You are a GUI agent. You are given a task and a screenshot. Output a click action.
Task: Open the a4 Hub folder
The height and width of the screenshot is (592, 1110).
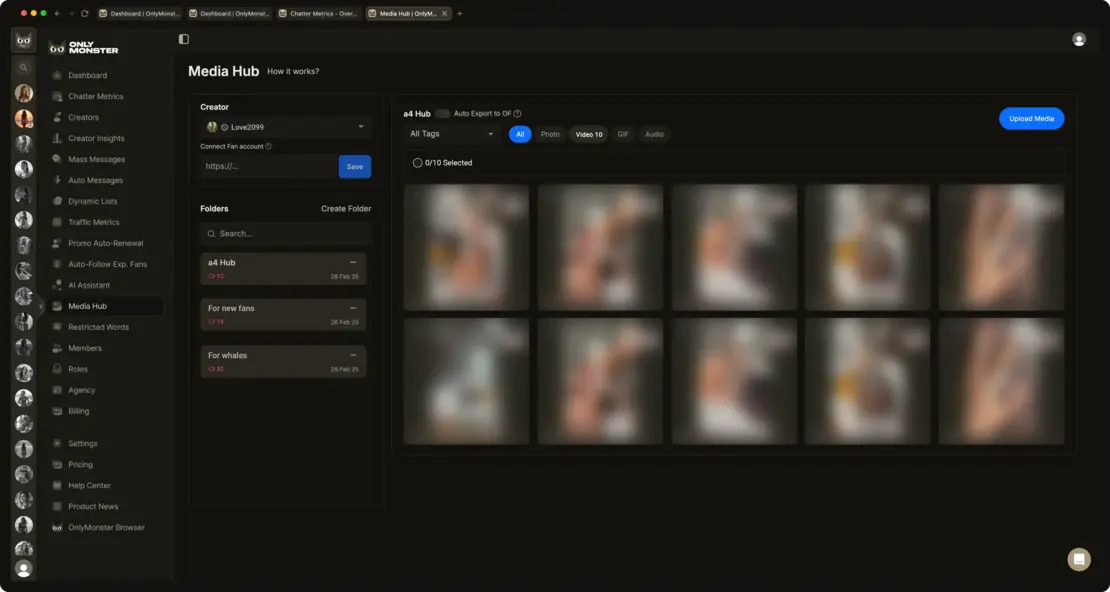(283, 269)
